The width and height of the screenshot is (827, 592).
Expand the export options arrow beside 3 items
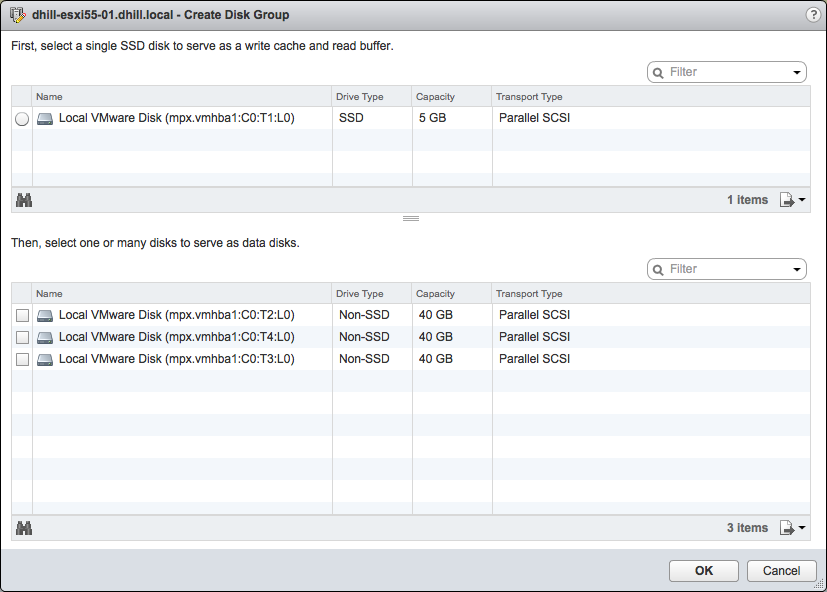click(802, 527)
